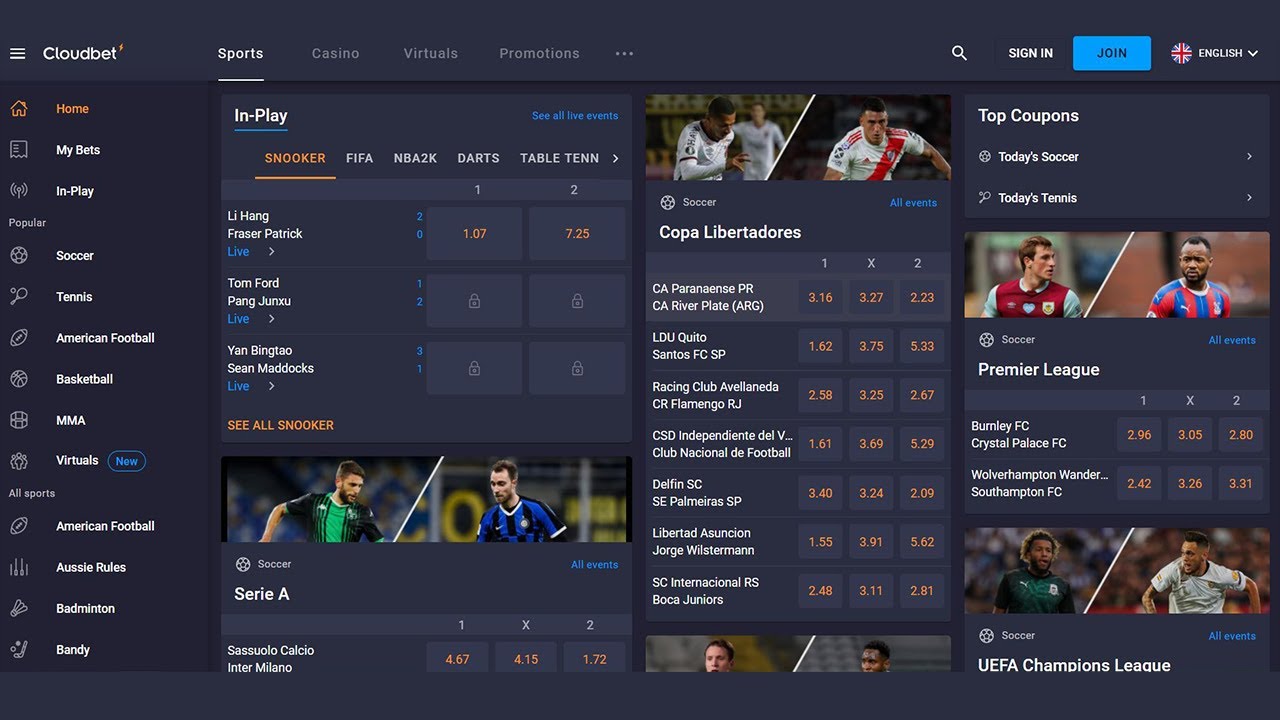The height and width of the screenshot is (720, 1280).
Task: Open the hamburger menu icon
Action: point(17,53)
